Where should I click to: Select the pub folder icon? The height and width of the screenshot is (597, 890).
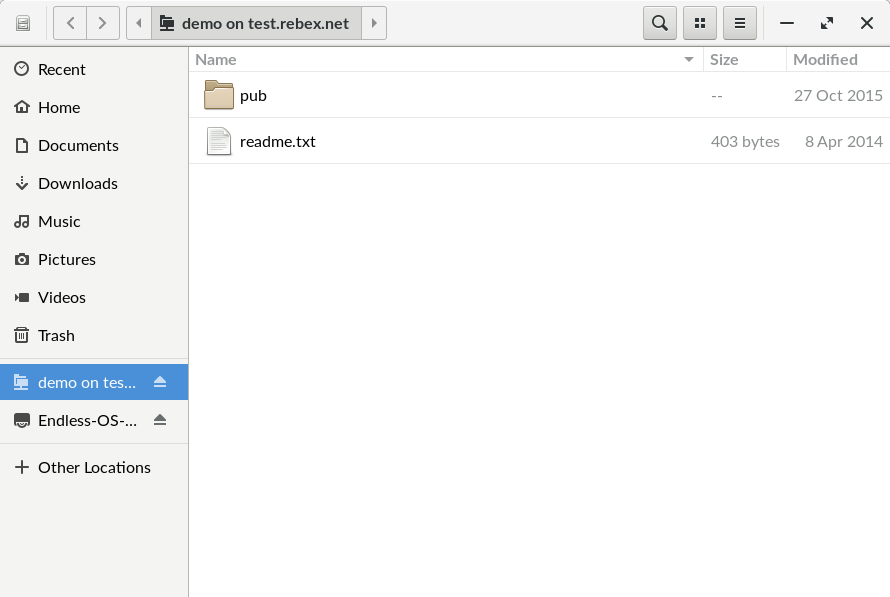click(x=219, y=95)
